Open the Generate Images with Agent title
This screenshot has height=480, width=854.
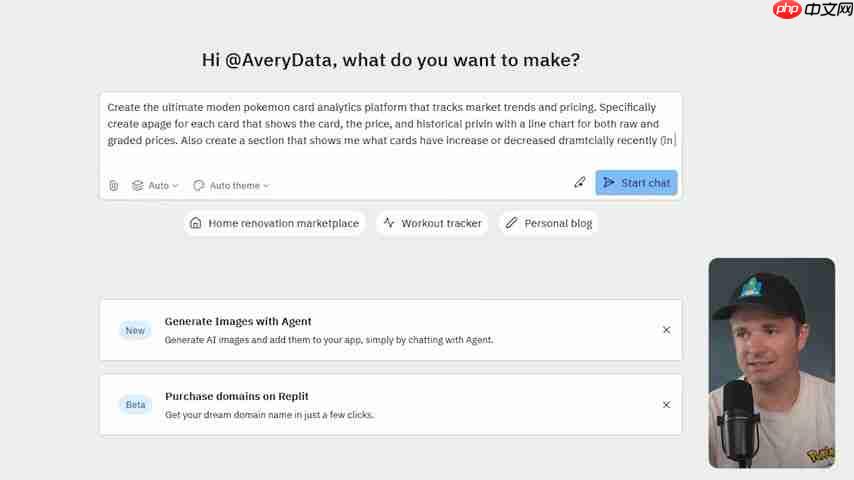coord(238,321)
